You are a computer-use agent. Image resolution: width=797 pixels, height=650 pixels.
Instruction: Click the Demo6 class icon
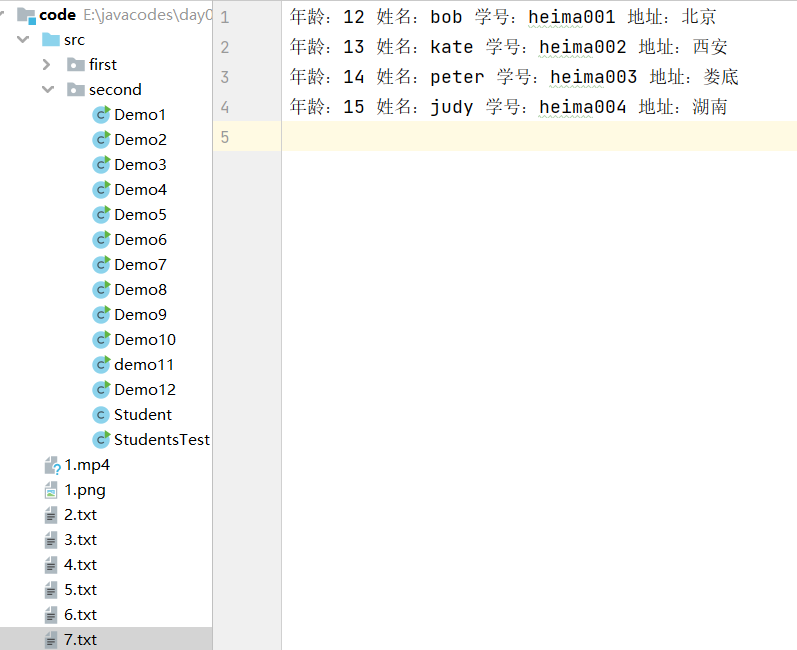(101, 239)
